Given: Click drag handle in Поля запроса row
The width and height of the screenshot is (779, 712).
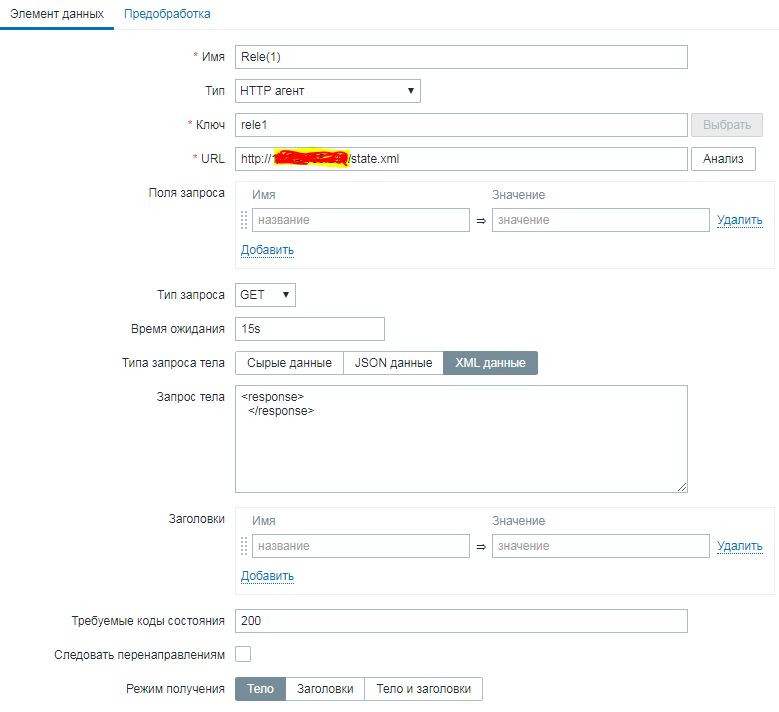Looking at the screenshot, I should (x=244, y=220).
